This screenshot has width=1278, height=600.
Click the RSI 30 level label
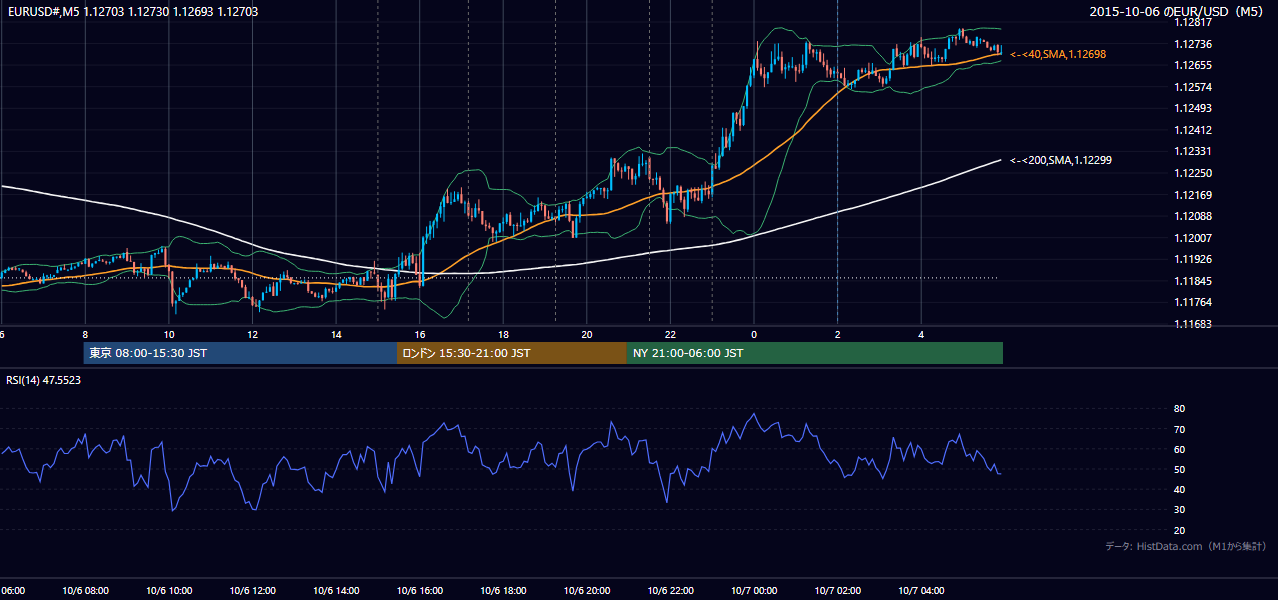pyautogui.click(x=1179, y=510)
